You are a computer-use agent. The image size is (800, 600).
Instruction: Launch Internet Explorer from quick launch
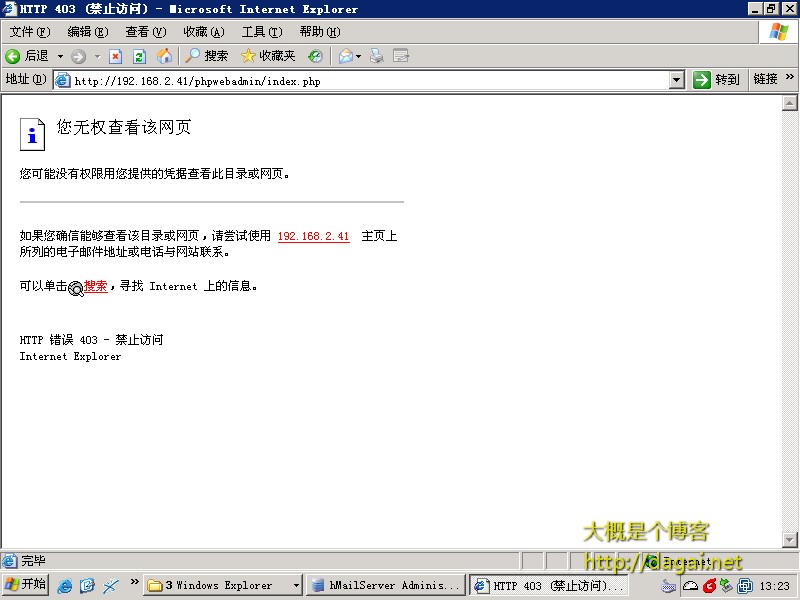(65, 586)
